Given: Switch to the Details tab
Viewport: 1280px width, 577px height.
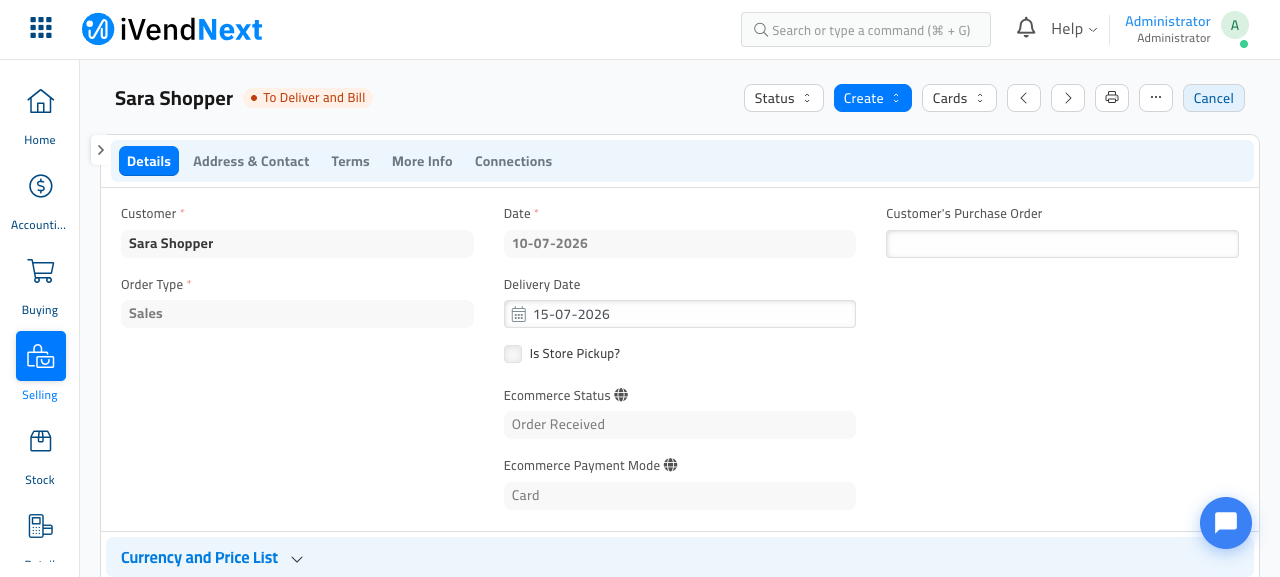Looking at the screenshot, I should 149,161.
